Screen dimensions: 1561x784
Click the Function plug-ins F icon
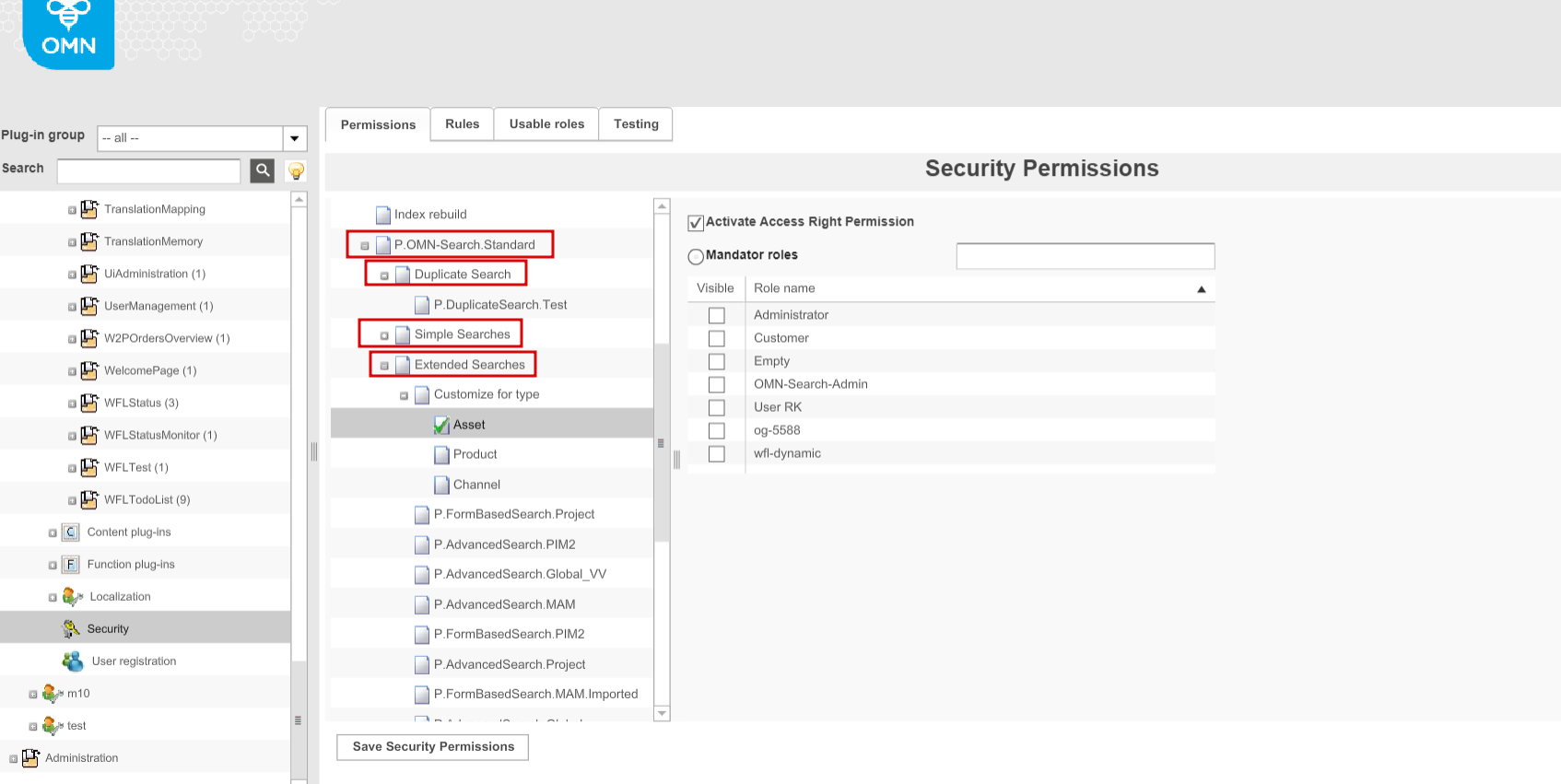(x=71, y=564)
